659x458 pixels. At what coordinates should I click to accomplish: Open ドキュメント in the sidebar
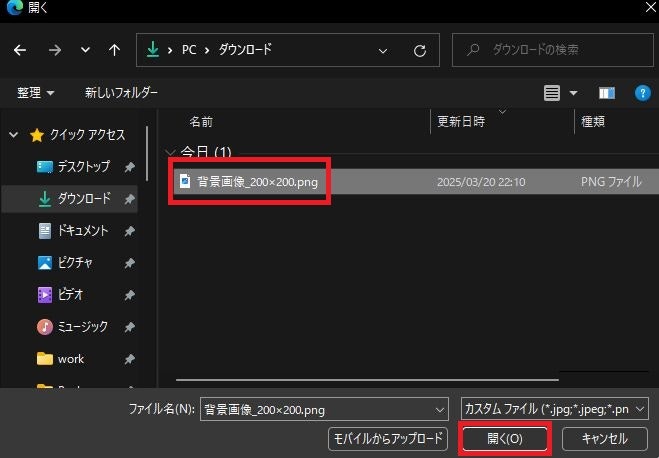pyautogui.click(x=83, y=231)
